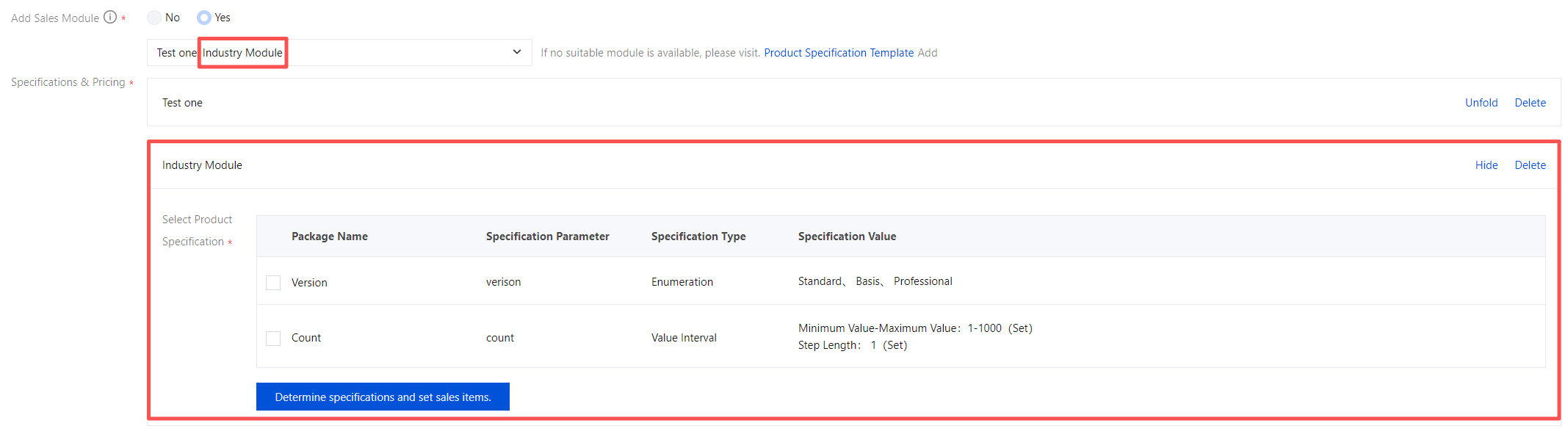Select the No radio button
1568x437 pixels.
tap(154, 18)
